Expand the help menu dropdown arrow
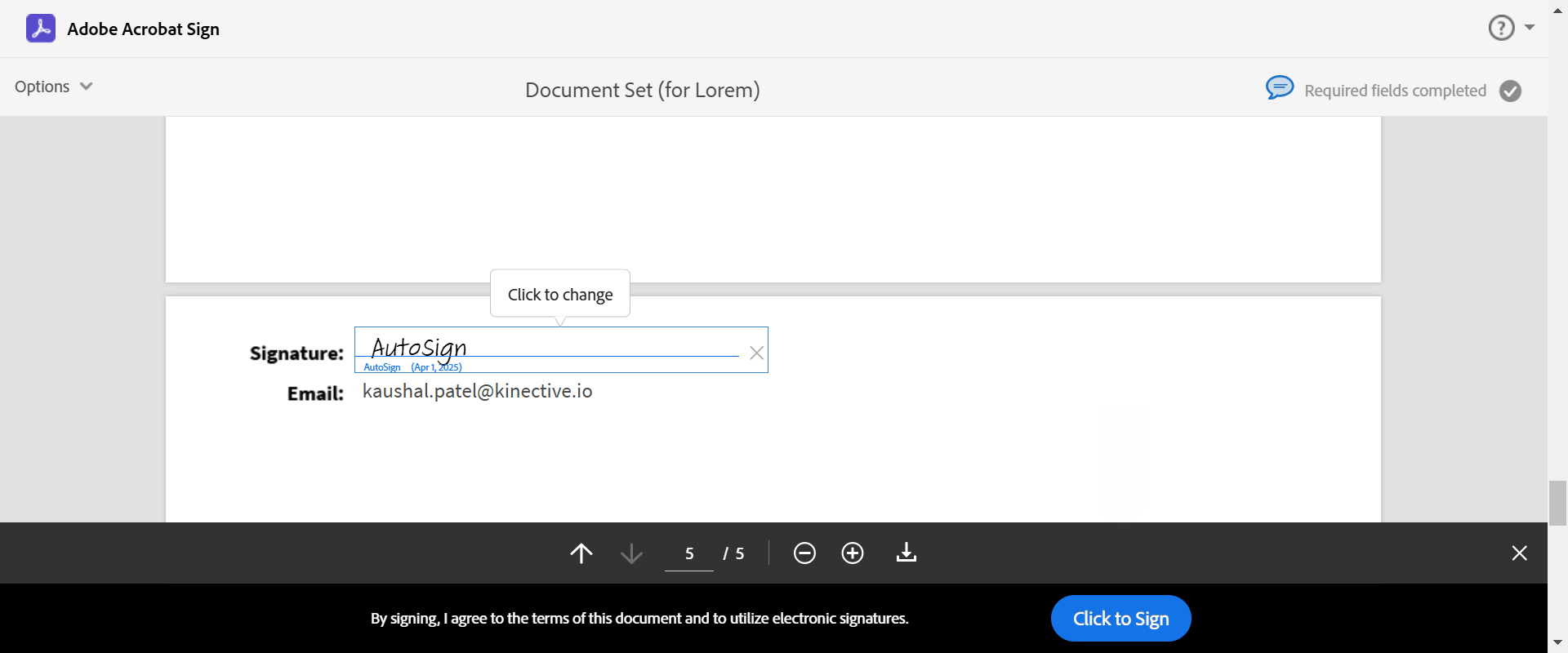 1530,28
